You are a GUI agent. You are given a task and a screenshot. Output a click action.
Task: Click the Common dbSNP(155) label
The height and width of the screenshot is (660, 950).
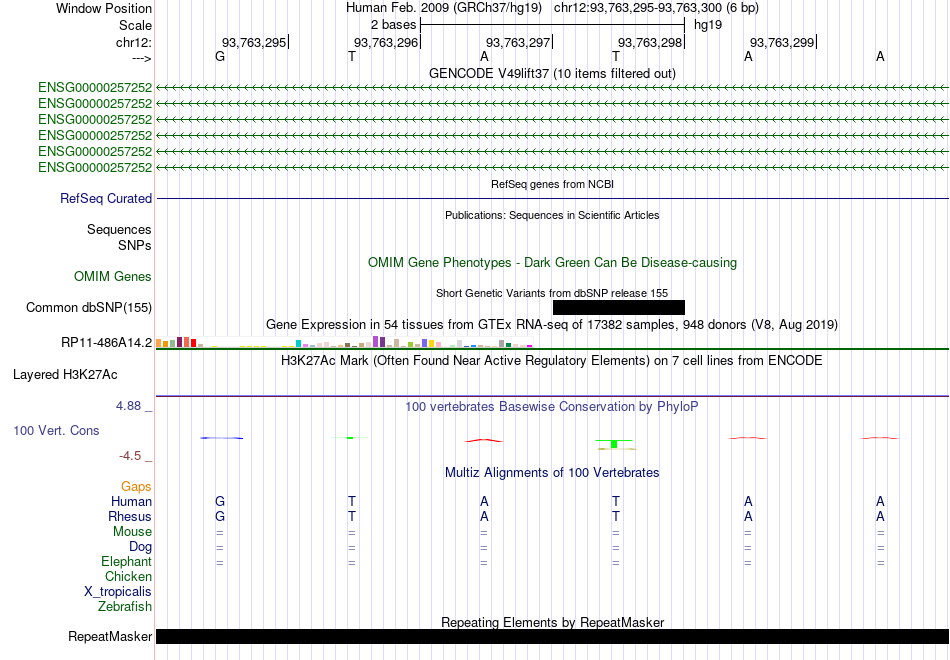pyautogui.click(x=89, y=307)
